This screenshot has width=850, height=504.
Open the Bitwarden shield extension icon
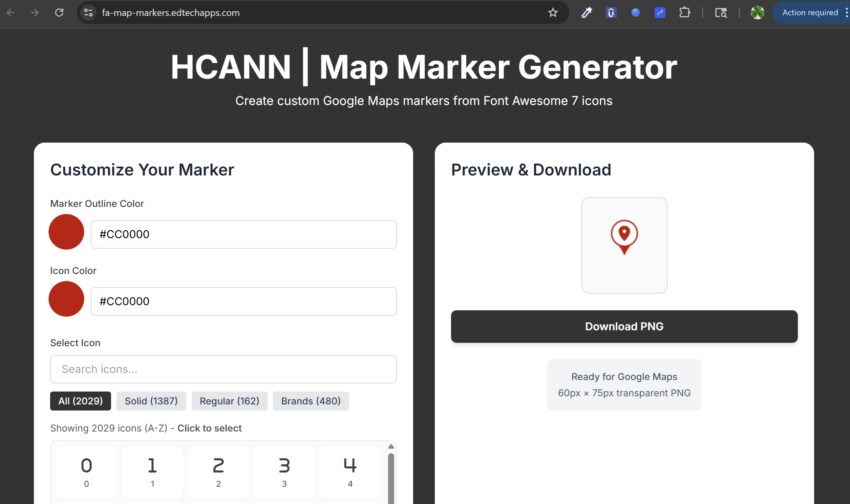coord(611,12)
